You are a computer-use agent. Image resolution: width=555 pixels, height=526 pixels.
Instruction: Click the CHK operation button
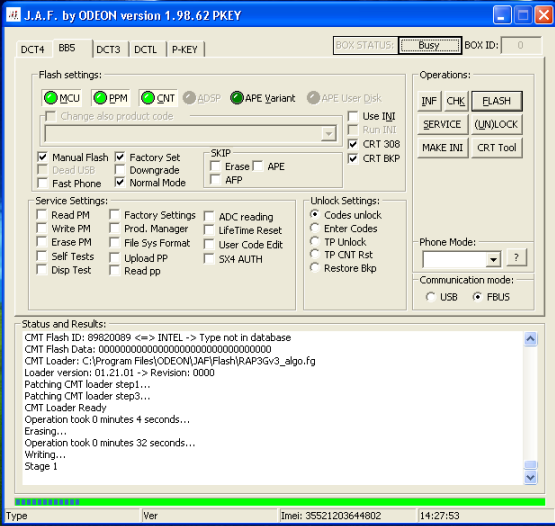tap(456, 101)
